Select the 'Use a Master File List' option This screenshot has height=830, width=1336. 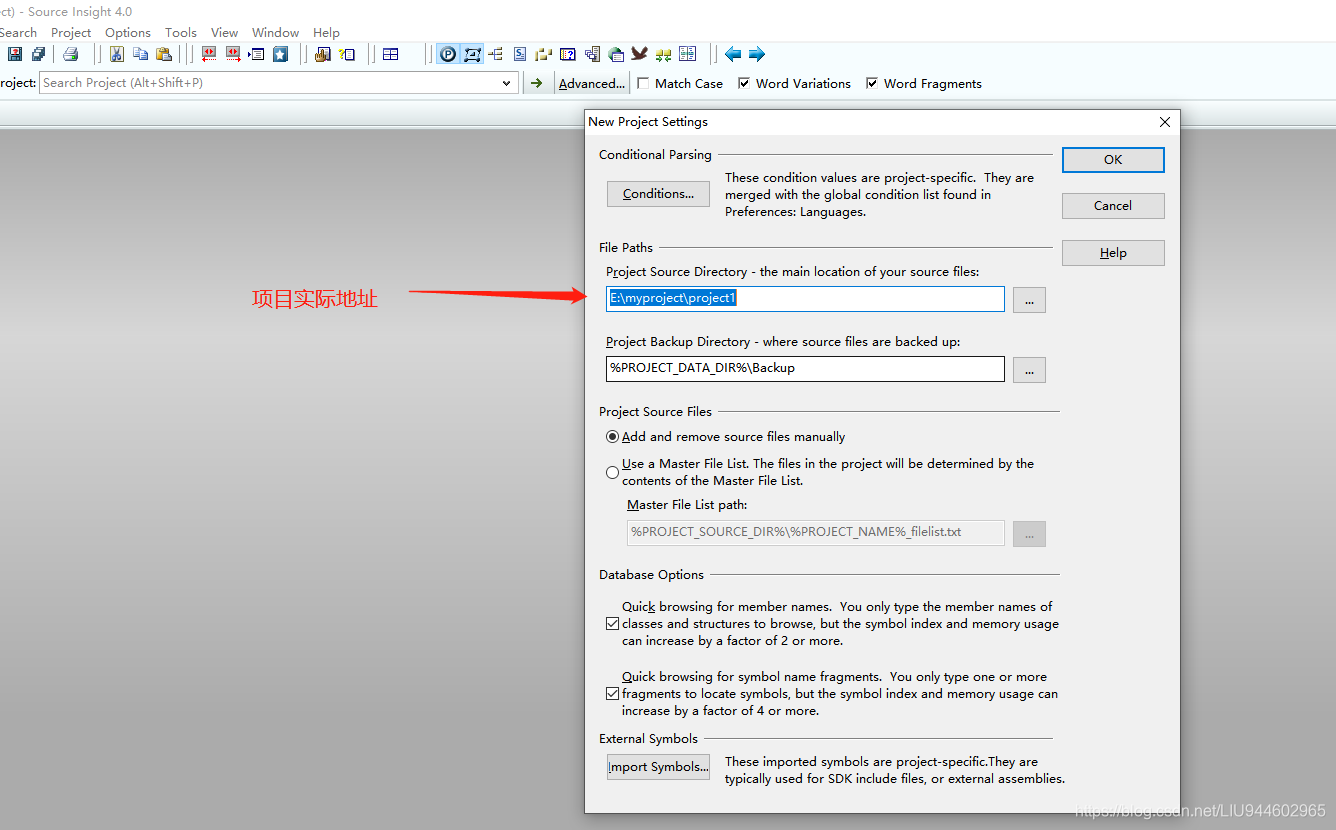pyautogui.click(x=613, y=472)
